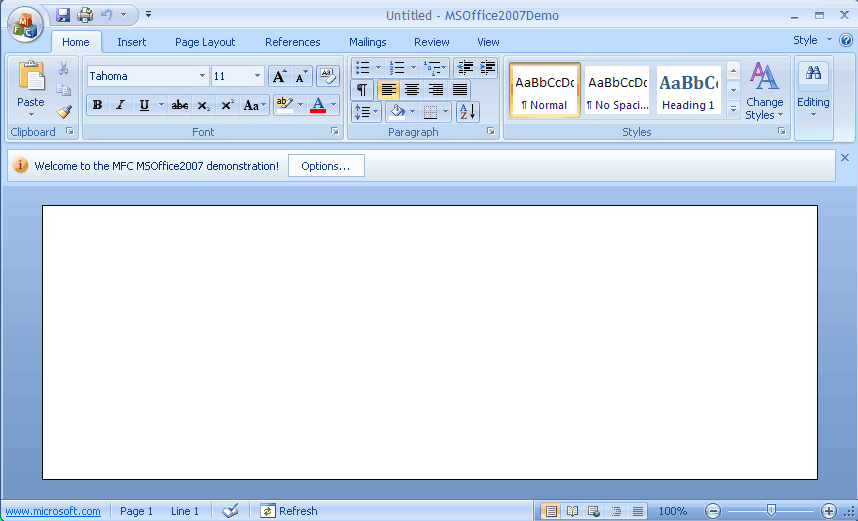Toggle bold formatting
Viewport: 858px width, 521px height.
tap(97, 105)
